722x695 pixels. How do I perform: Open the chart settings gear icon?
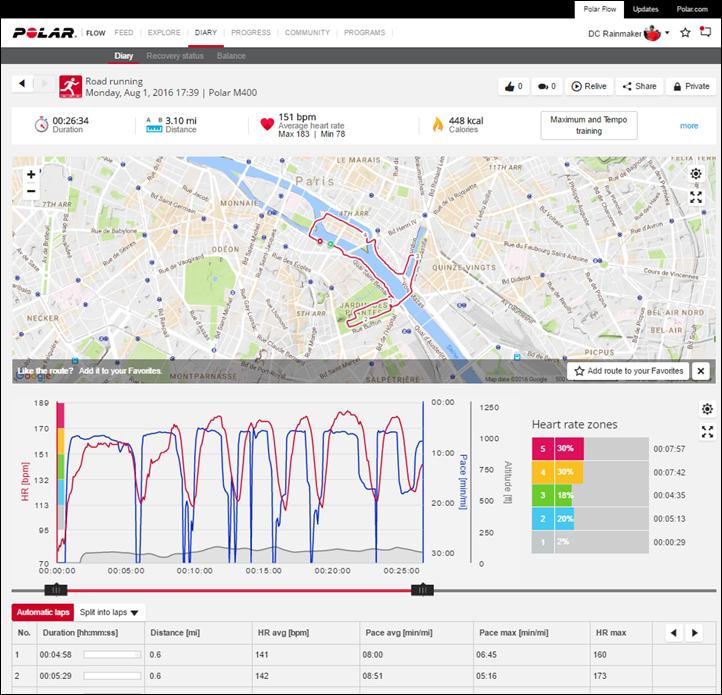707,409
